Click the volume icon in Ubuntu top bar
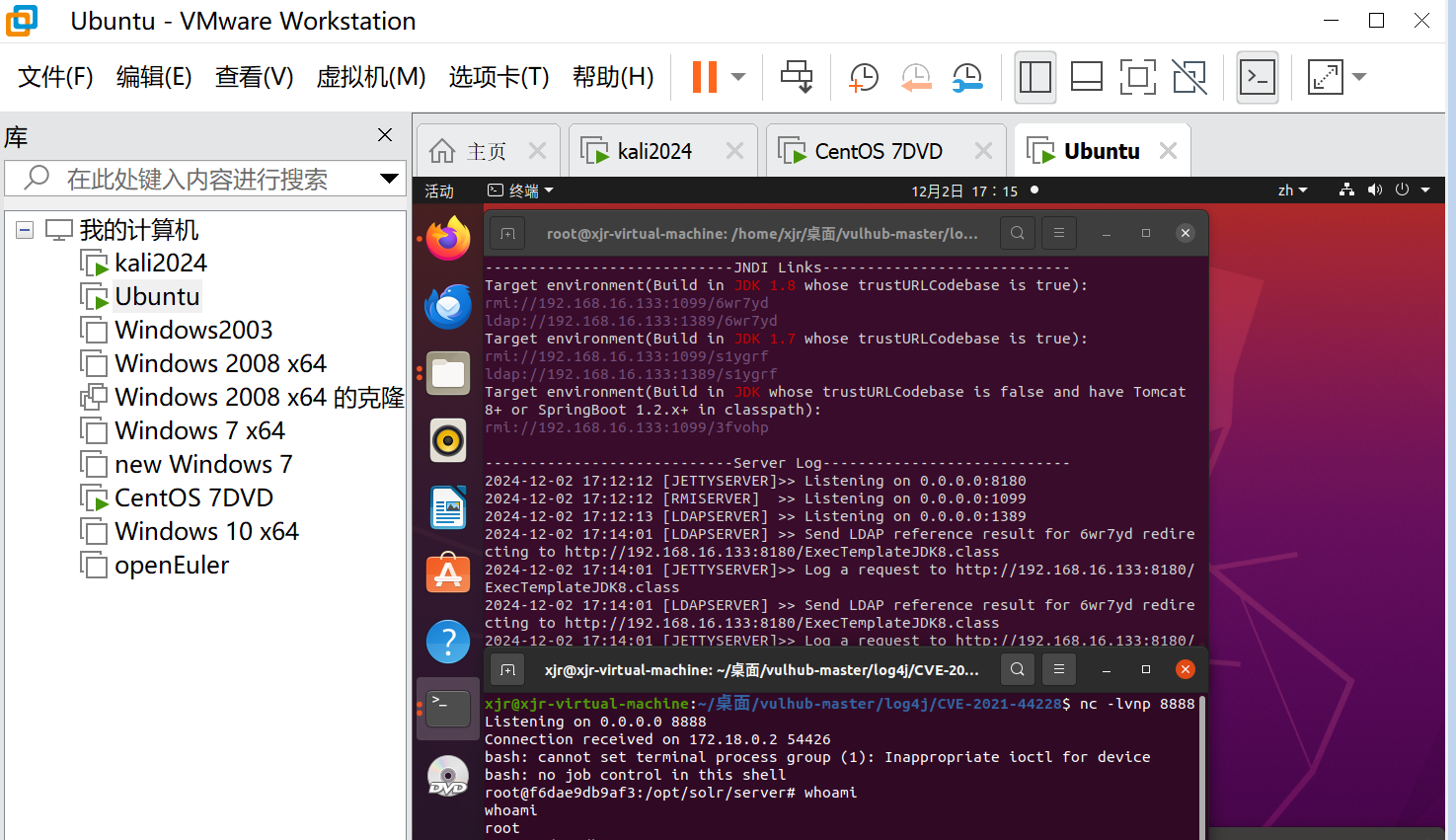This screenshot has height=840, width=1456. (x=1375, y=190)
